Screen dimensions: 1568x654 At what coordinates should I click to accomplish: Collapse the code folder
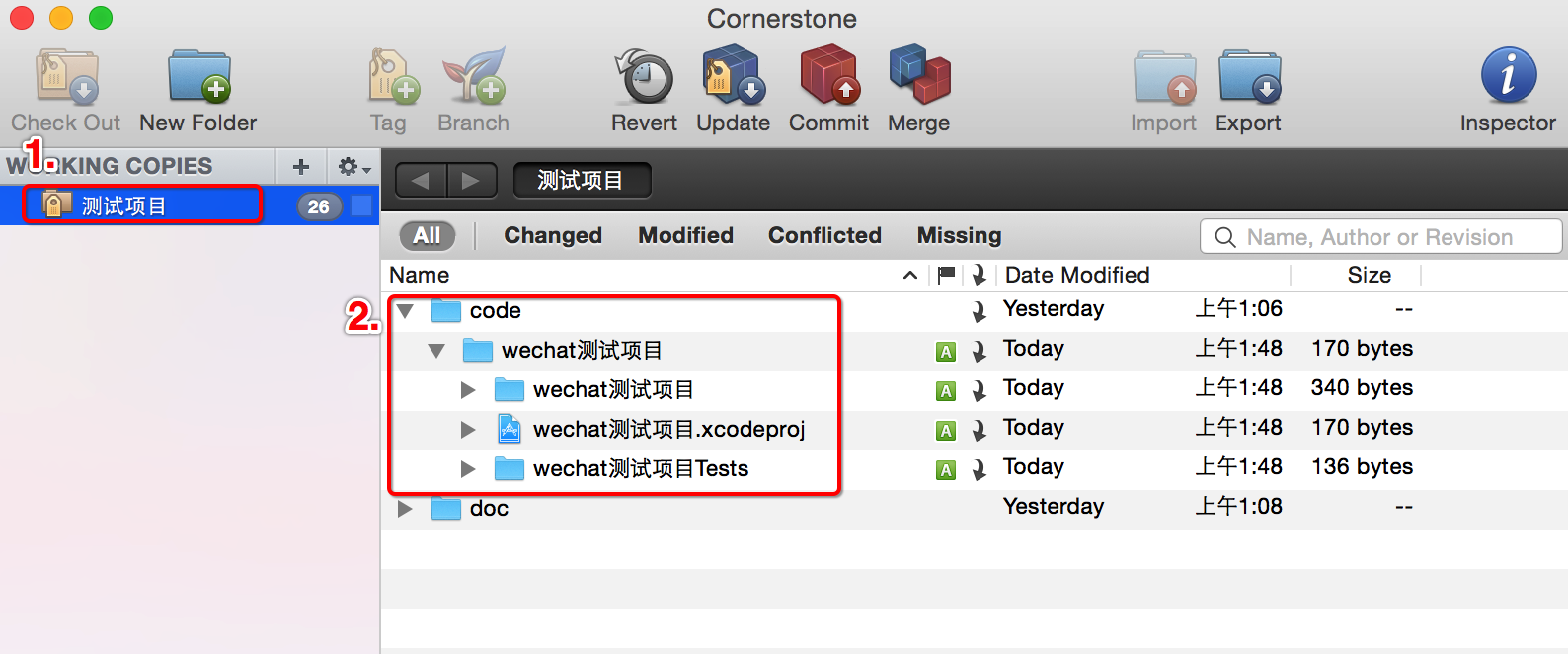tap(405, 311)
